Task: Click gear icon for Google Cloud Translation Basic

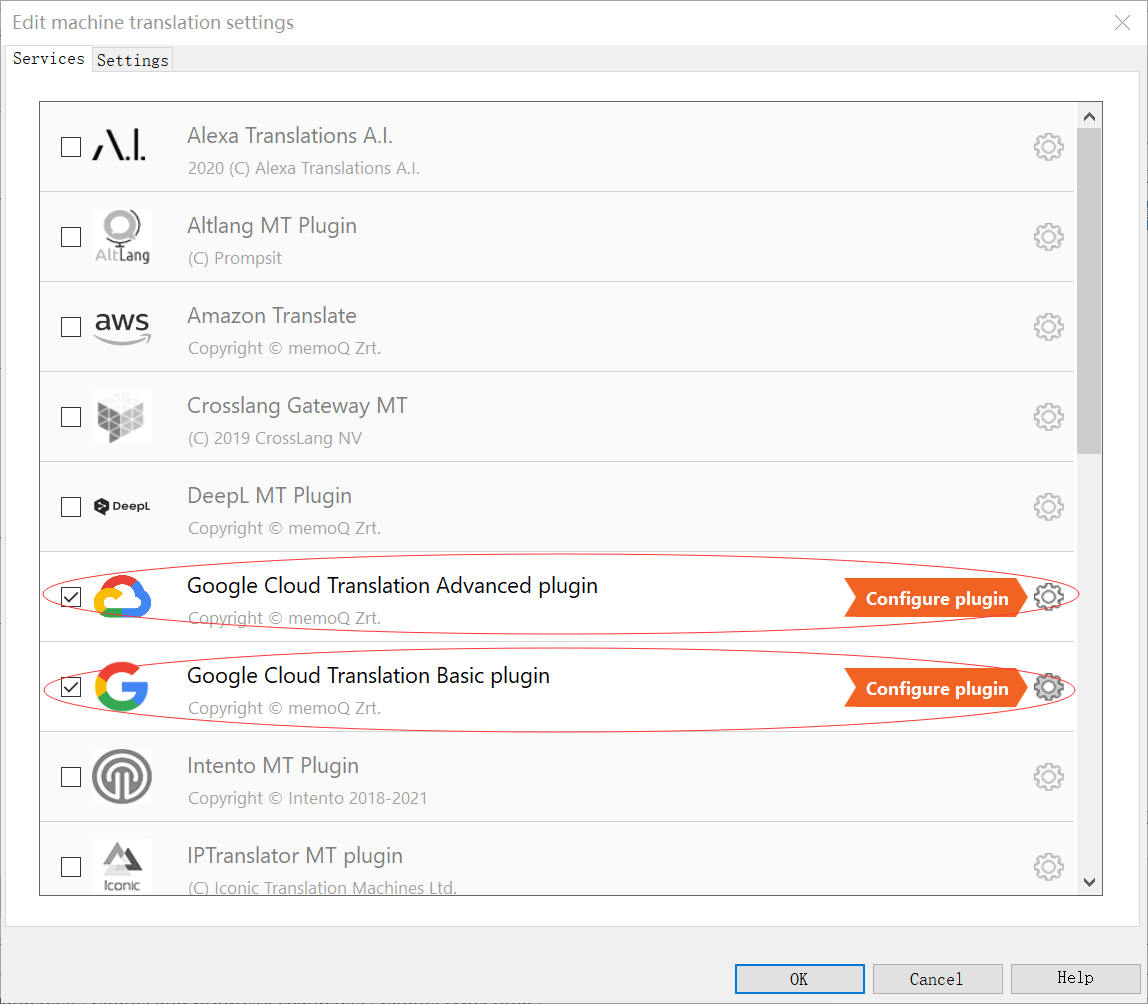Action: click(x=1047, y=687)
